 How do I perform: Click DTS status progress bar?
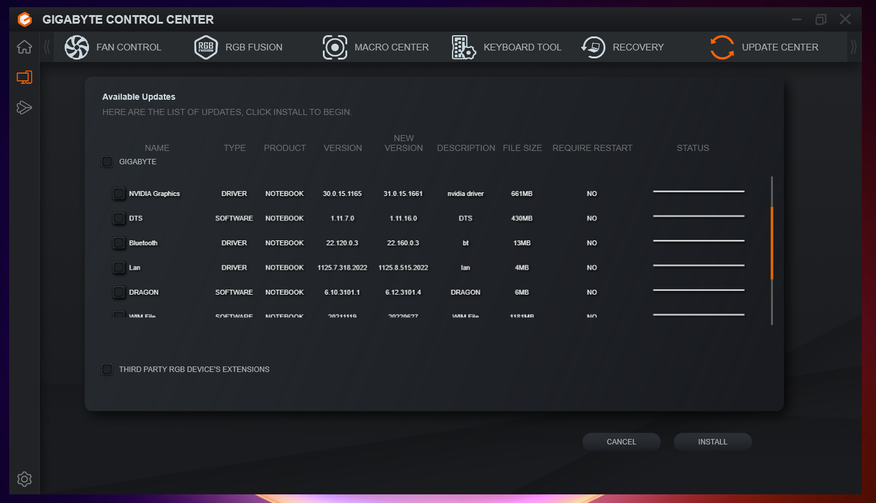698,216
